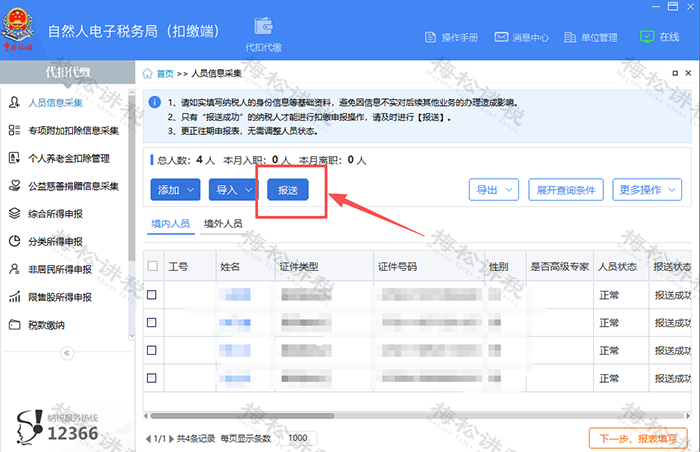Image resolution: width=700 pixels, height=452 pixels.
Task: Go to 首页 via the home icon
Action: (149, 74)
